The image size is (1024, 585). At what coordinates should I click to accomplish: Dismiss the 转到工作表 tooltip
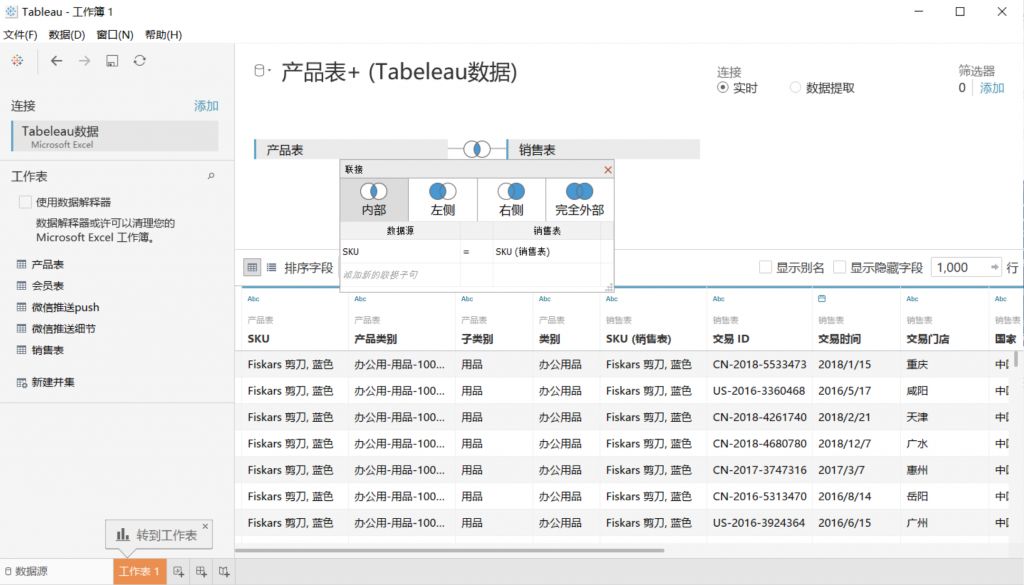click(205, 526)
